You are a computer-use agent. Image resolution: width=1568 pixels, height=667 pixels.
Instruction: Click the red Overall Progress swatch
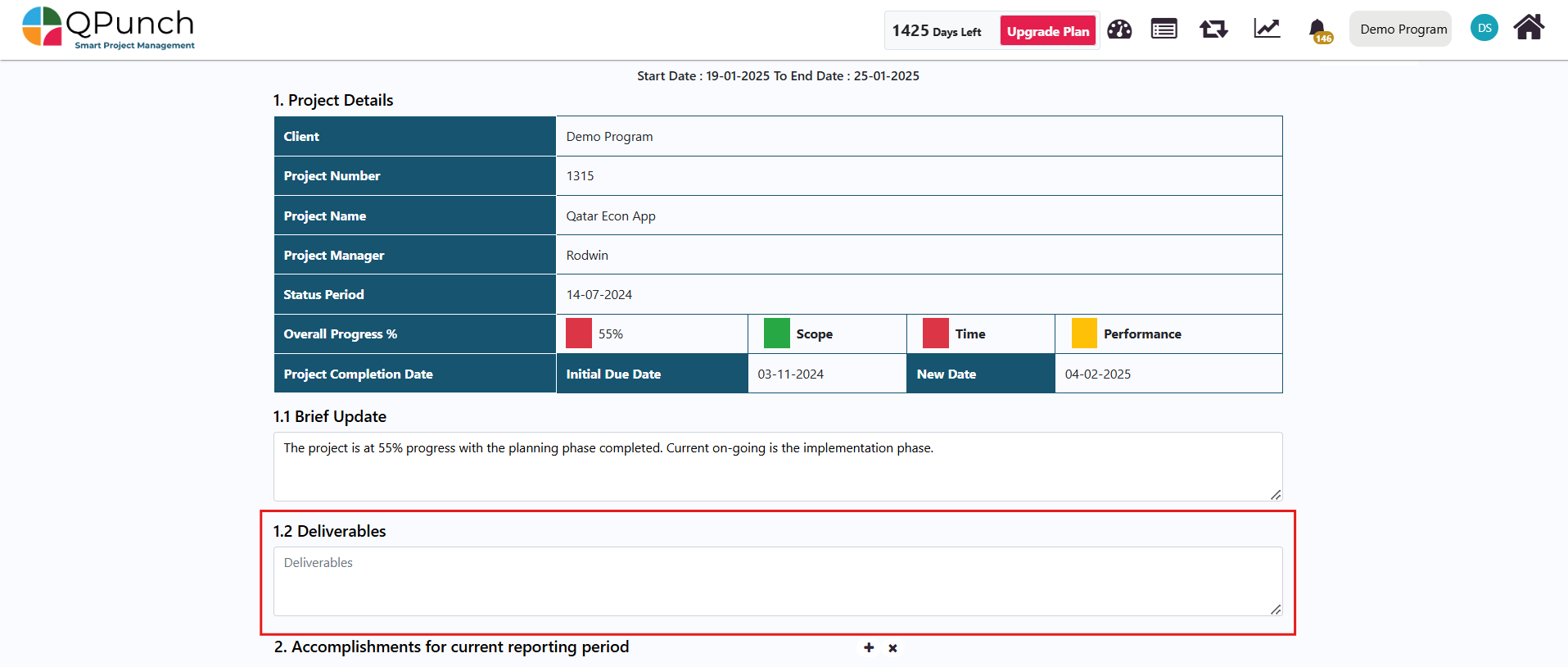(579, 333)
